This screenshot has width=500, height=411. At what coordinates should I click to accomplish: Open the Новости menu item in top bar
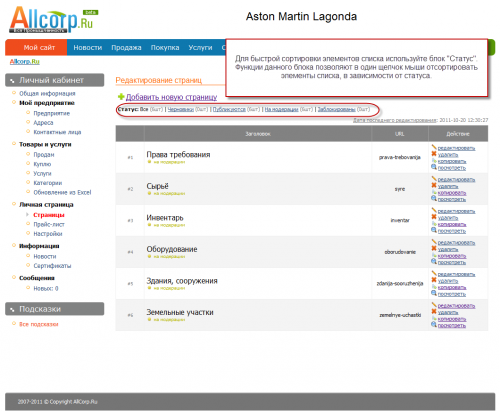88,48
